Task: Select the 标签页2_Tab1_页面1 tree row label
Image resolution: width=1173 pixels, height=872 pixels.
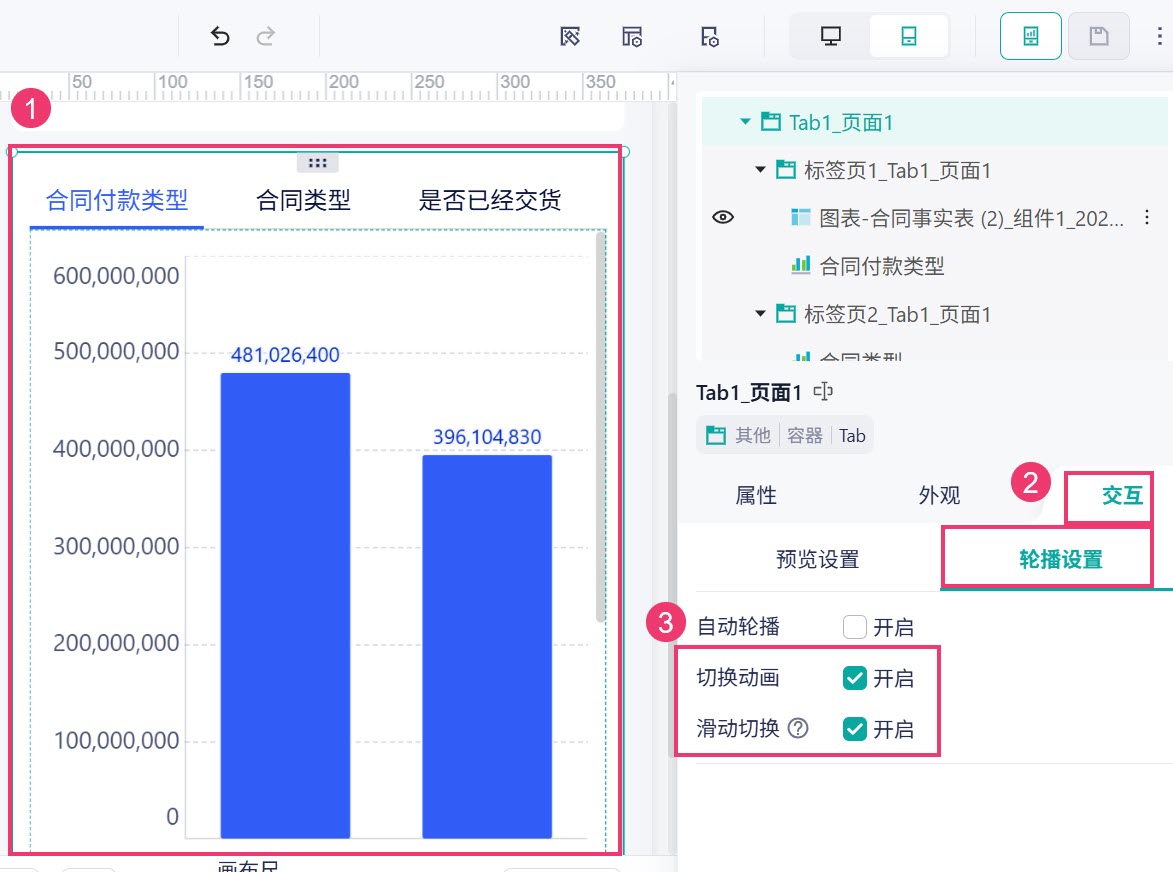Action: click(898, 314)
